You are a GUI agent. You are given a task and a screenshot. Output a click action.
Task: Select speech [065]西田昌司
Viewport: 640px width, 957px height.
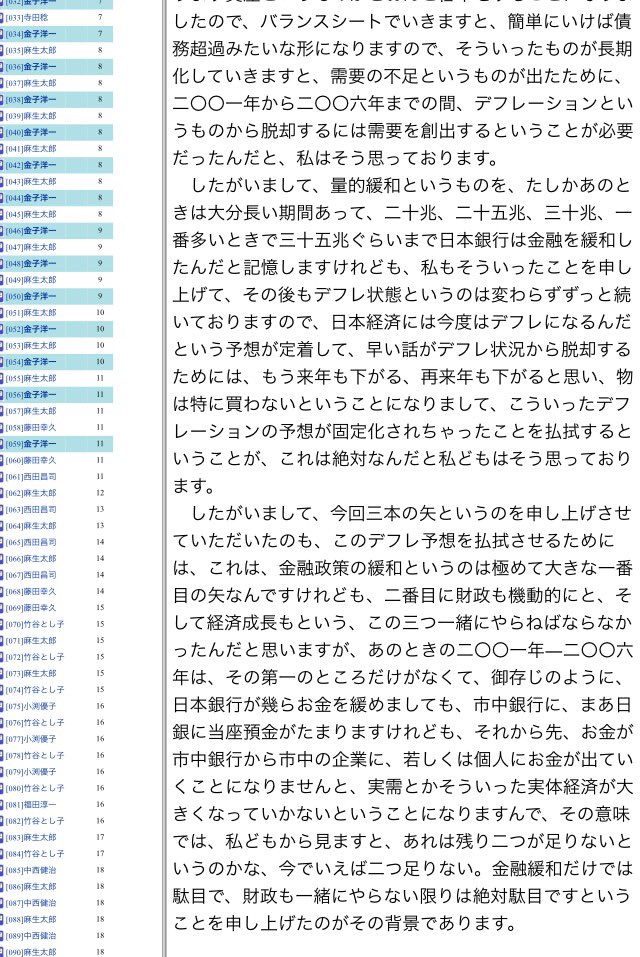[x=31, y=543]
